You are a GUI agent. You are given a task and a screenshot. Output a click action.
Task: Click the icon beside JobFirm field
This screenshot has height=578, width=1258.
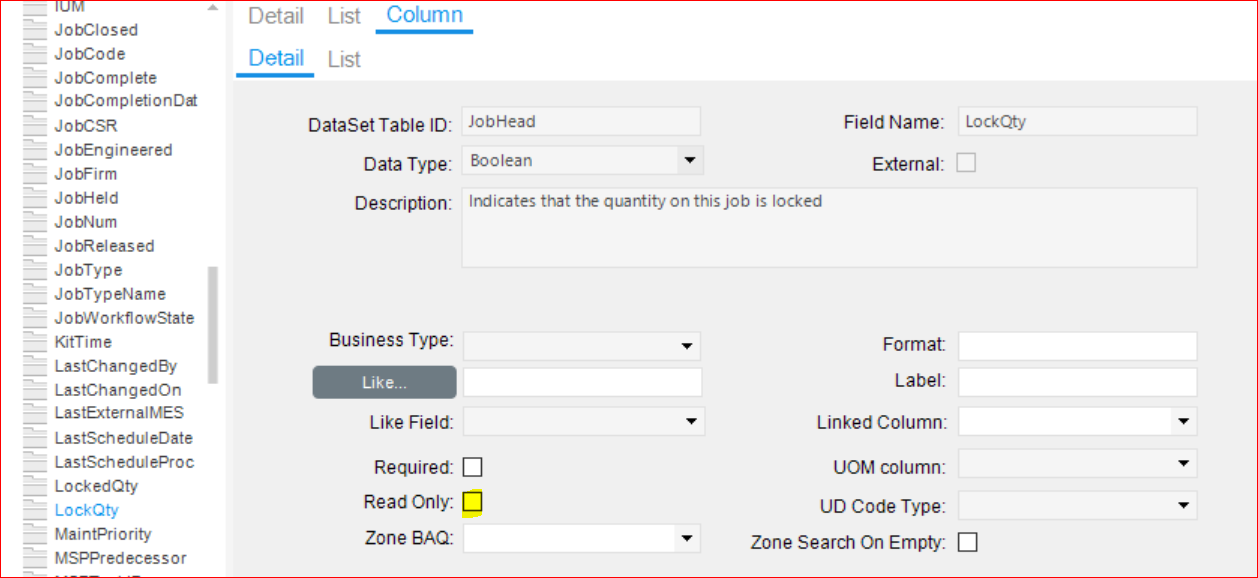(x=35, y=174)
